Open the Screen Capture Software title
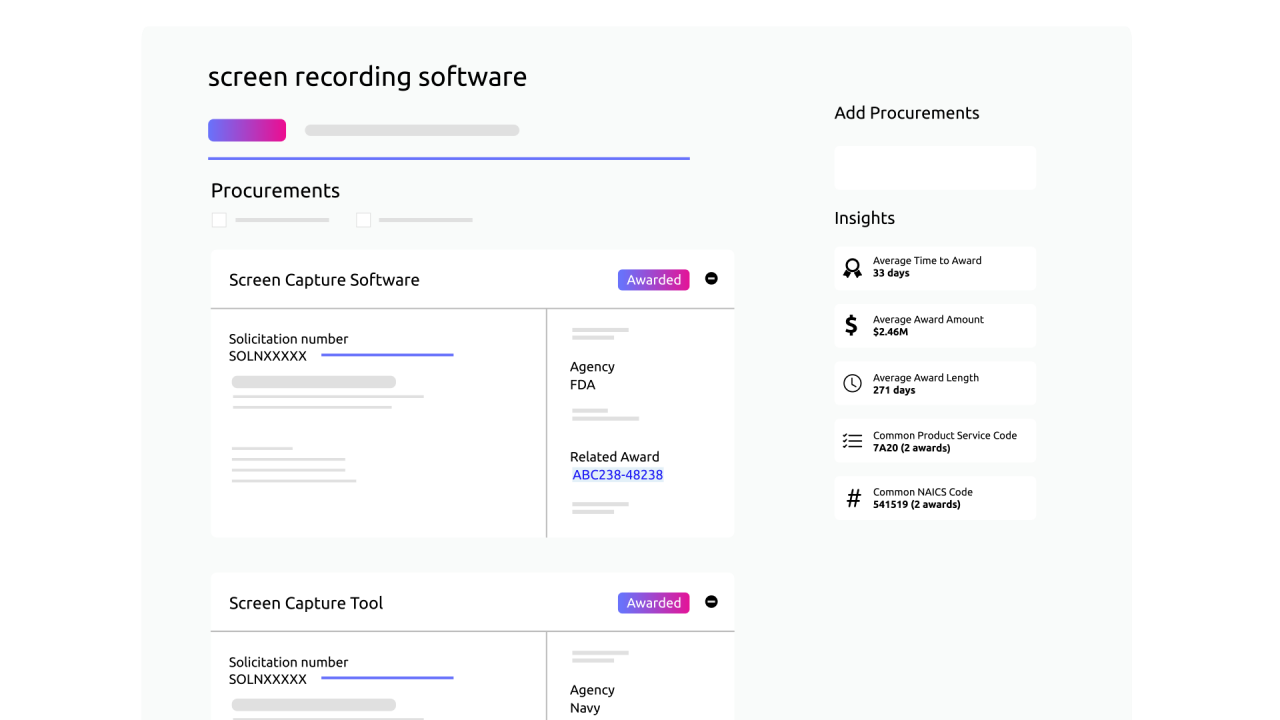 point(324,280)
